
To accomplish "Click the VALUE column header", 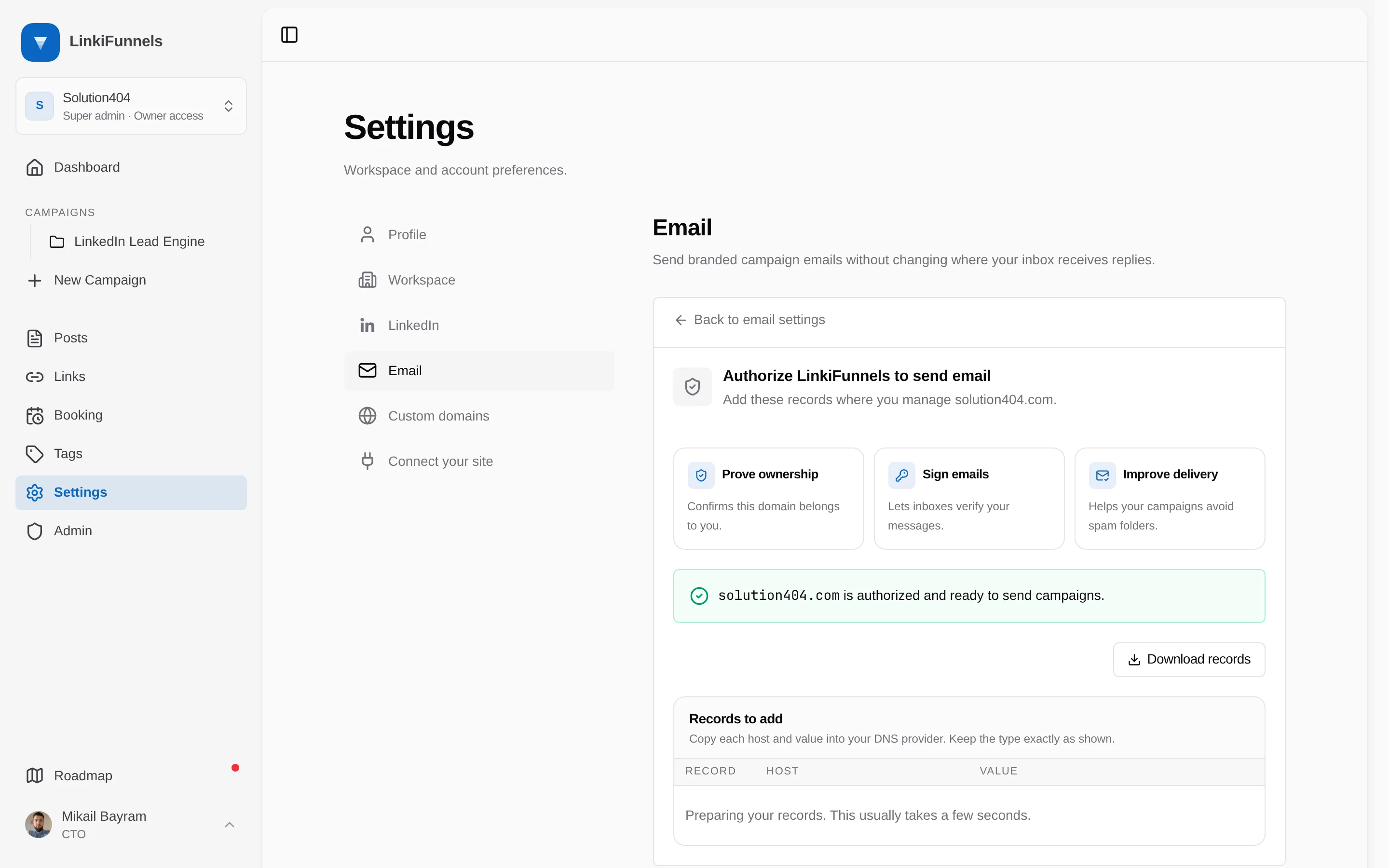I will coord(999,771).
